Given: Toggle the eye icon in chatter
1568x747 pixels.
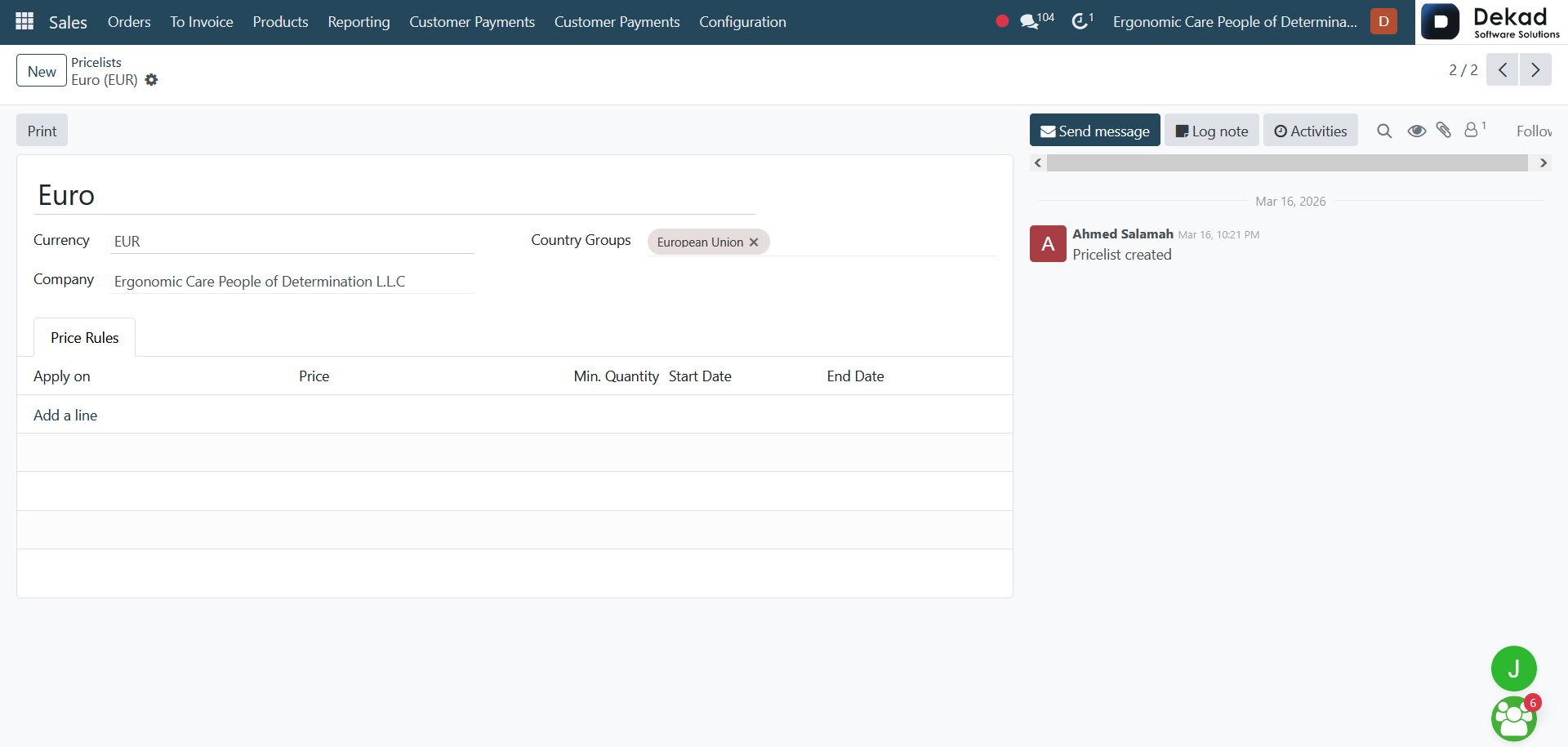Looking at the screenshot, I should pyautogui.click(x=1416, y=131).
